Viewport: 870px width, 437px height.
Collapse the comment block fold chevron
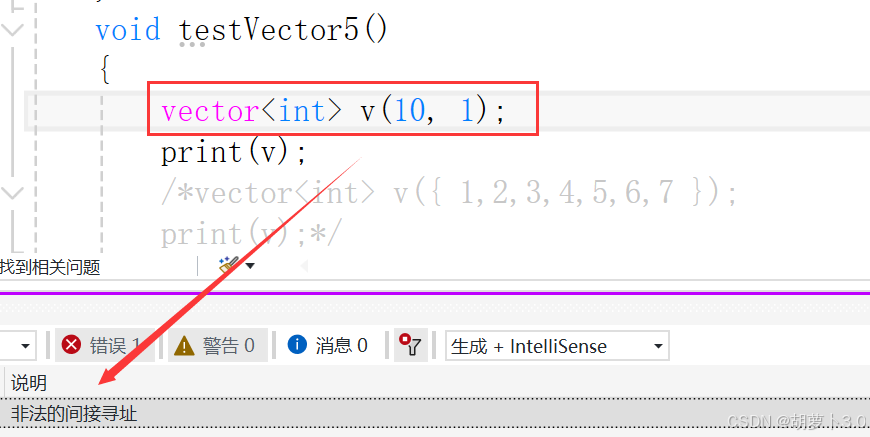click(x=12, y=193)
